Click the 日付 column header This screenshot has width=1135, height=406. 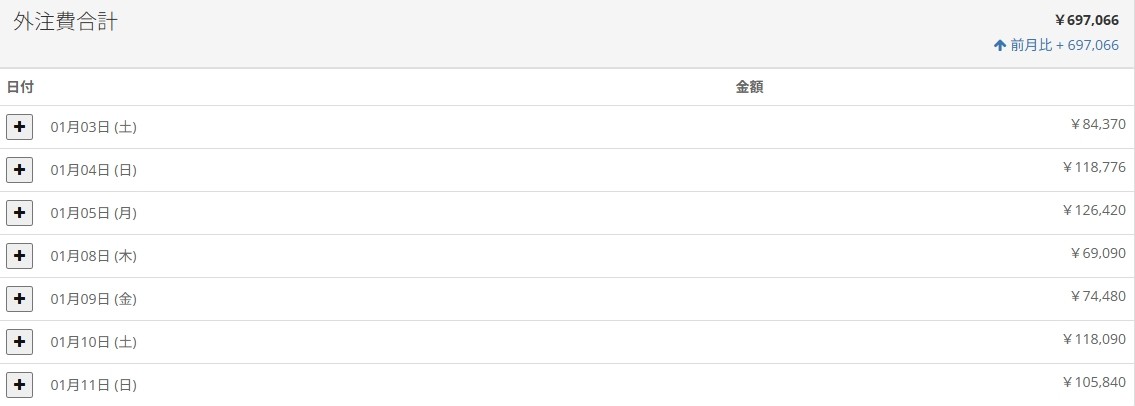[20, 87]
